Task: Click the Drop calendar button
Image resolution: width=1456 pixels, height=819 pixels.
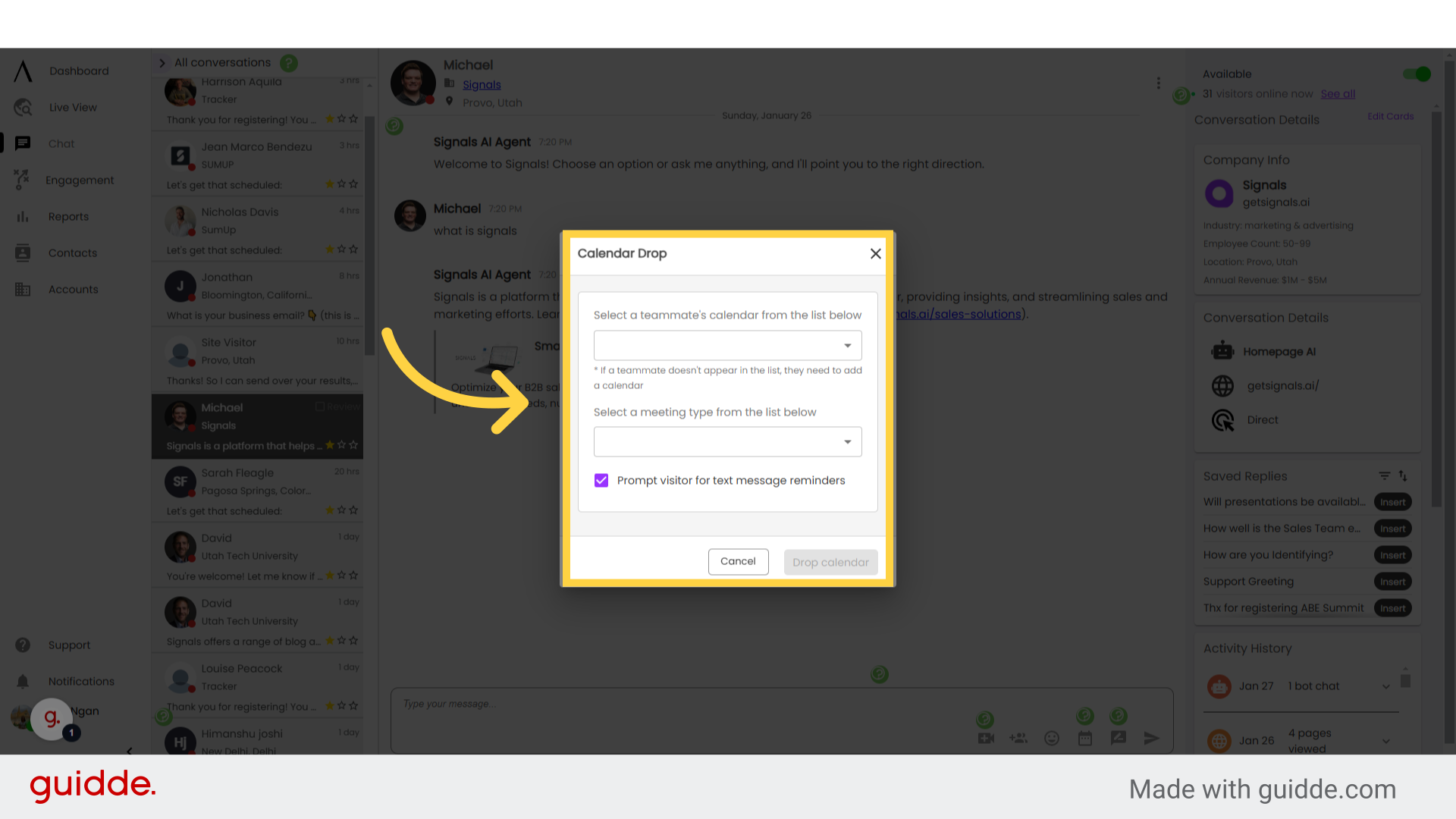Action: (x=830, y=562)
